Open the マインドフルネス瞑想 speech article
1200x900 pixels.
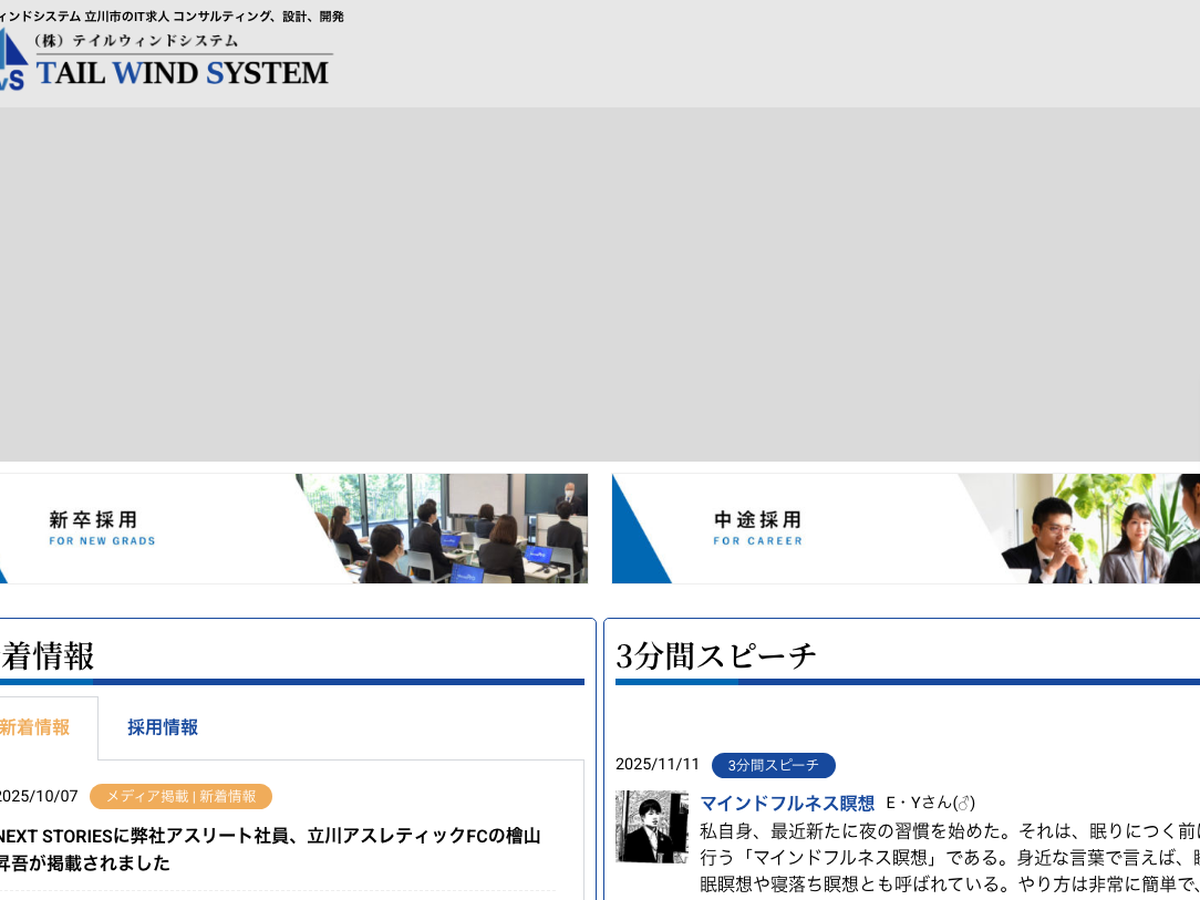pos(787,803)
